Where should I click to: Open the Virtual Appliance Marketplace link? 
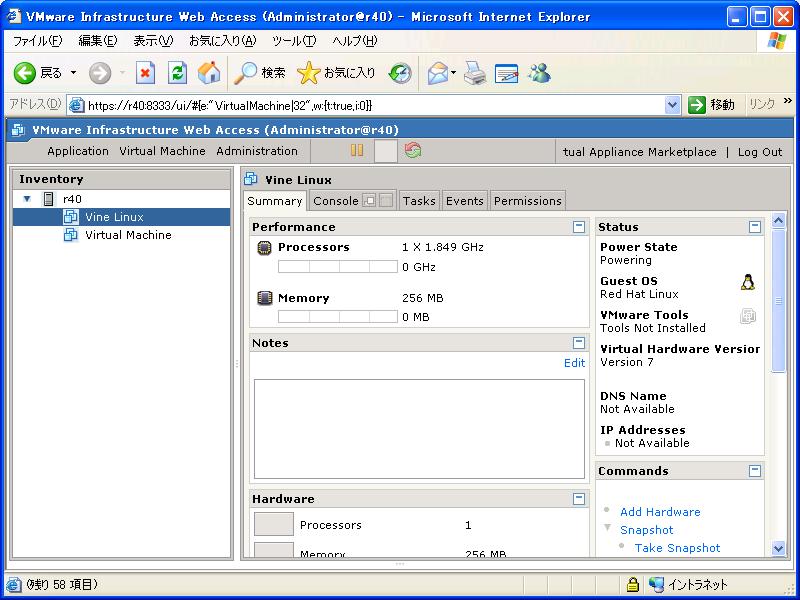pos(640,152)
